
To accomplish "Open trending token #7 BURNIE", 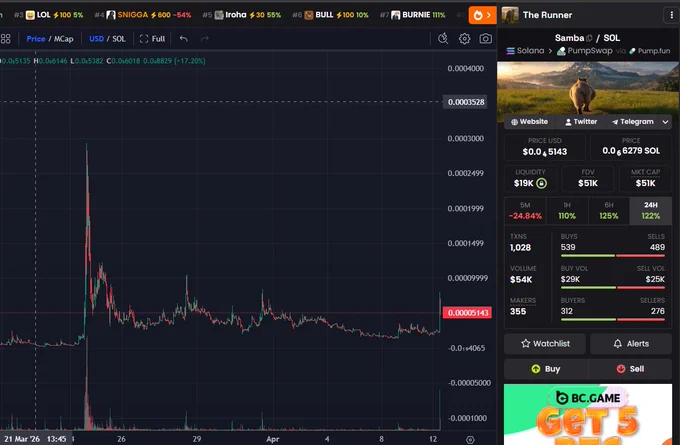I will coord(412,15).
